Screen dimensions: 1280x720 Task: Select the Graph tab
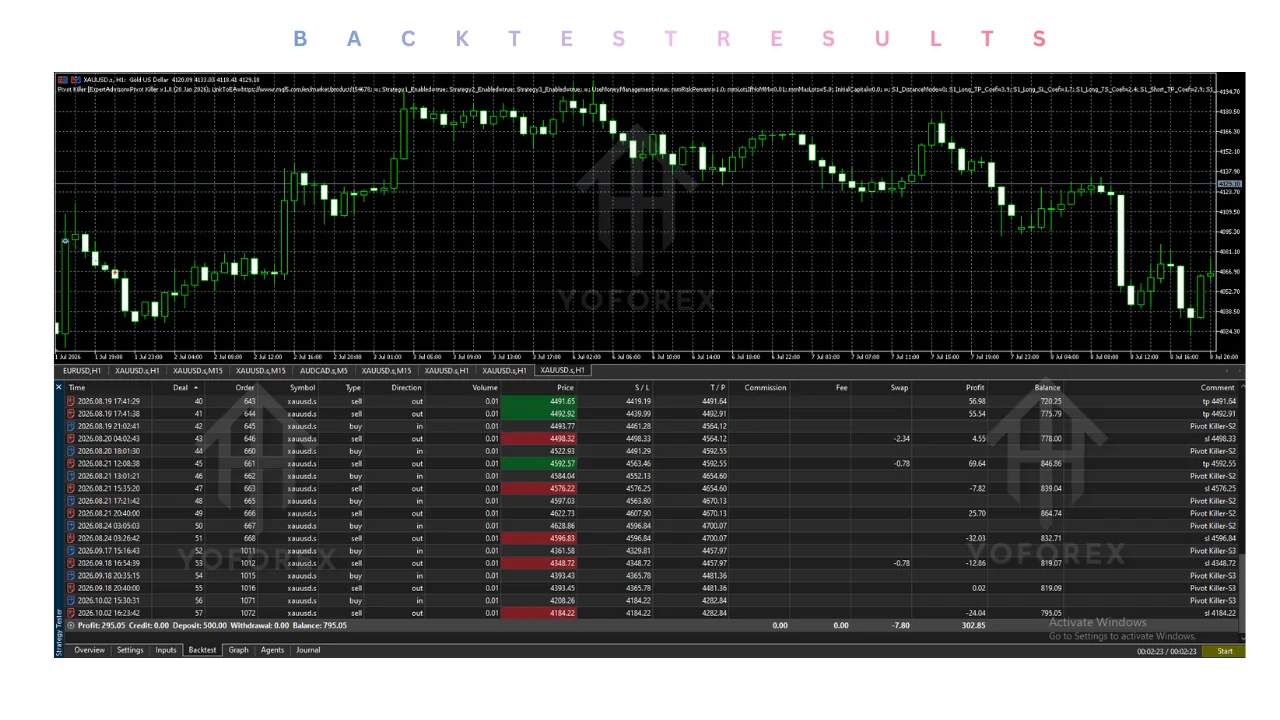coord(238,650)
